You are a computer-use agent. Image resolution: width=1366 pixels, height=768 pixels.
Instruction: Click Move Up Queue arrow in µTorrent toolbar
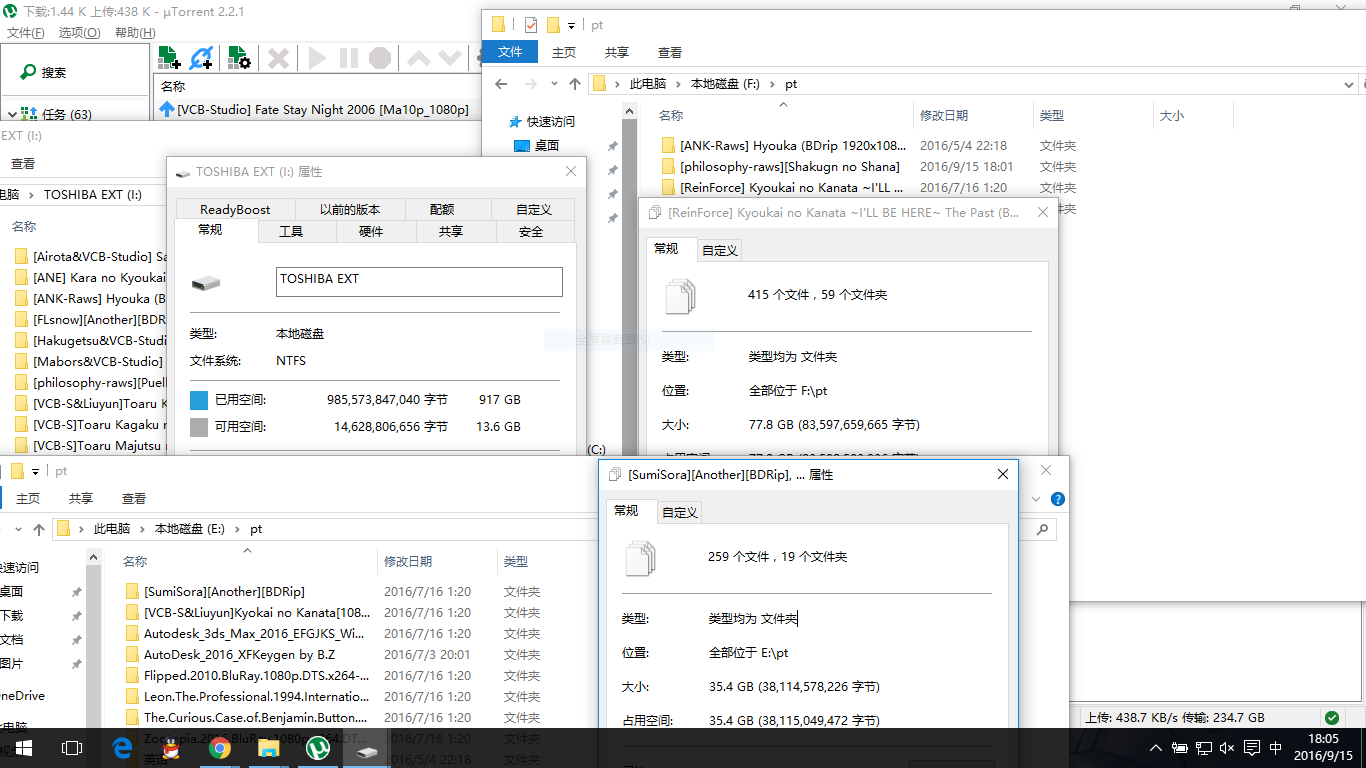coord(418,58)
